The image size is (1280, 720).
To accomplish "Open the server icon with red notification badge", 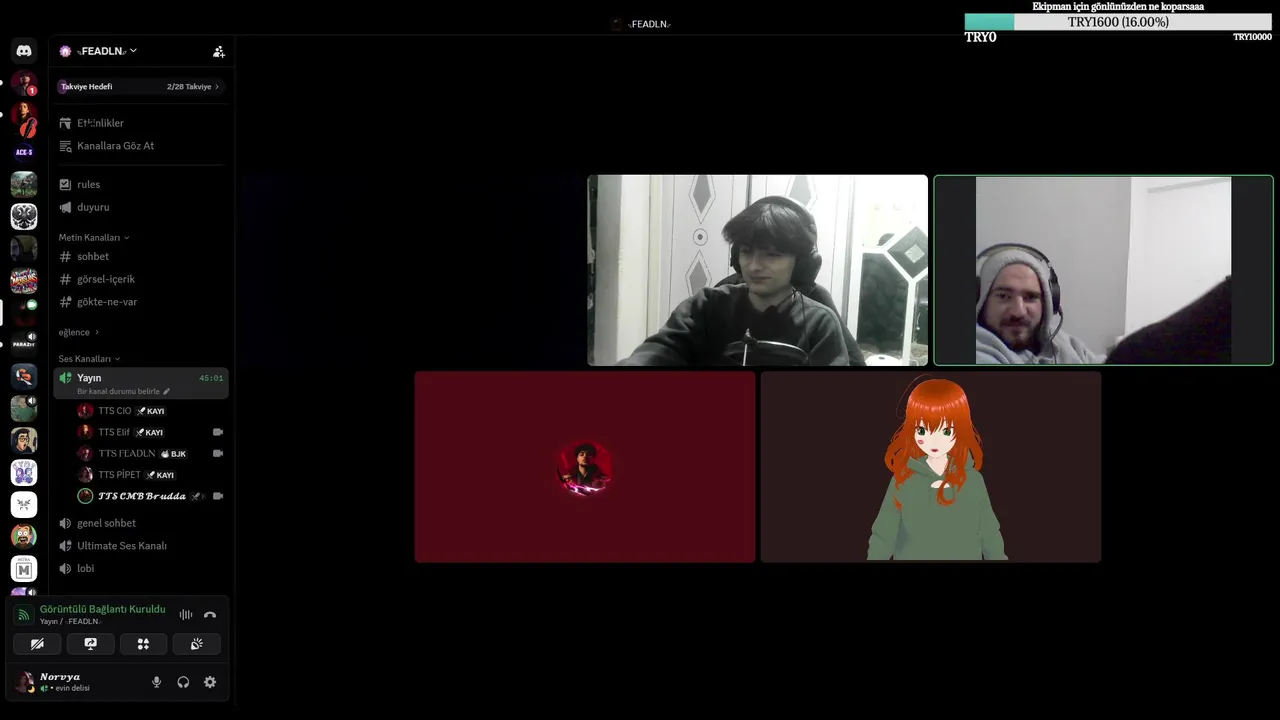I will click(x=24, y=84).
